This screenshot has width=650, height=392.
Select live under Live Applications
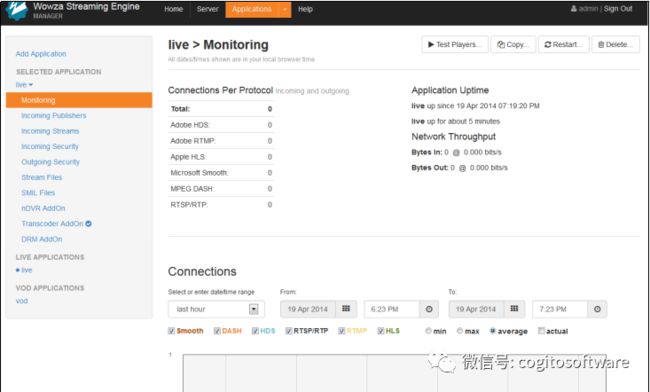pyautogui.click(x=27, y=270)
